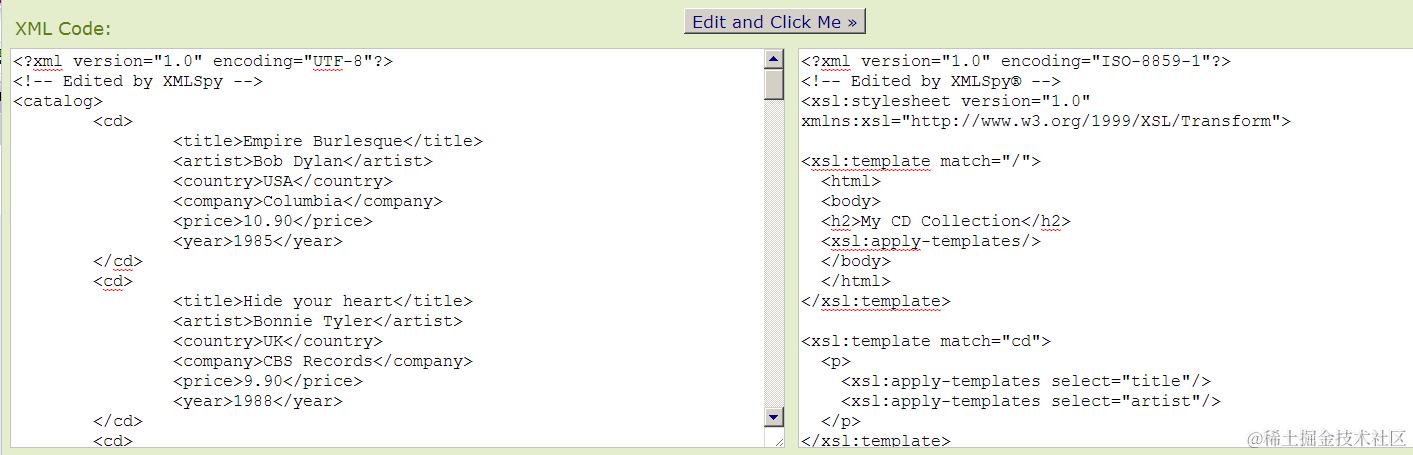Click the "<html>" opening tag in XSL pane
This screenshot has height=455, width=1413.
click(851, 181)
